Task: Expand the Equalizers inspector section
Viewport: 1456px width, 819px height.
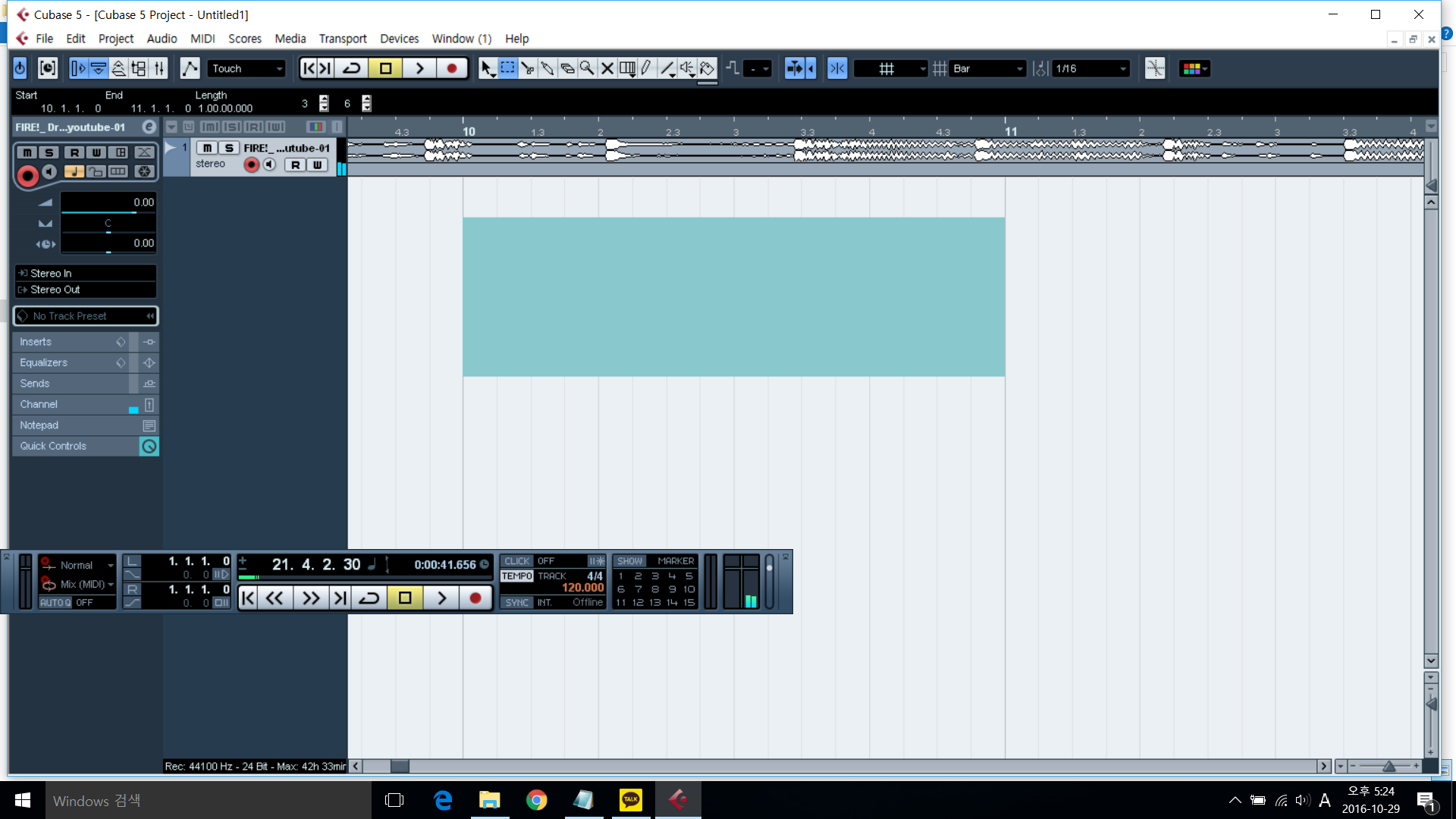Action: pos(44,362)
